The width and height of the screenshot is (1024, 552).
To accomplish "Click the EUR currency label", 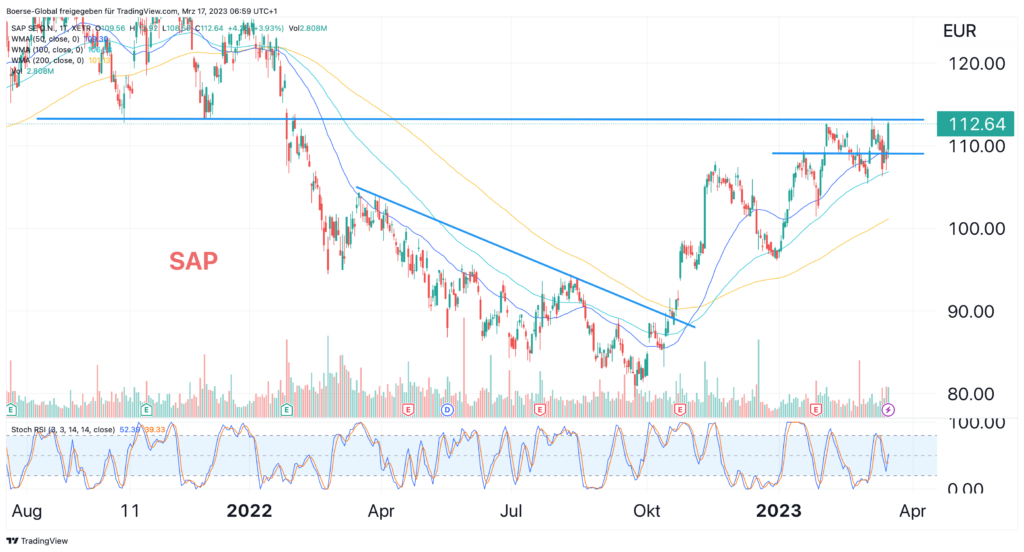I will [960, 31].
